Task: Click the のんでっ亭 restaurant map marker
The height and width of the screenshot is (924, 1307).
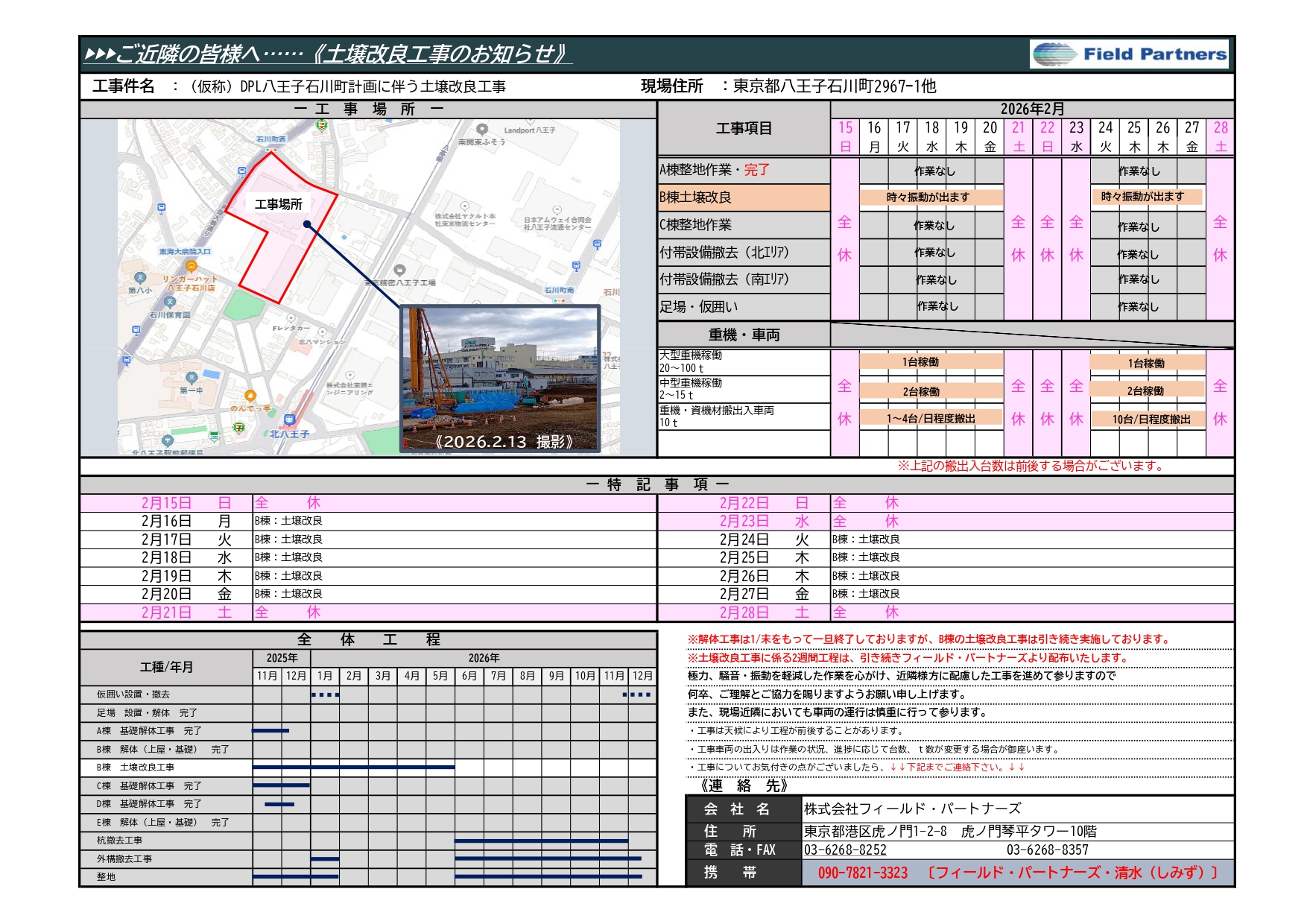Action: pyautogui.click(x=250, y=396)
